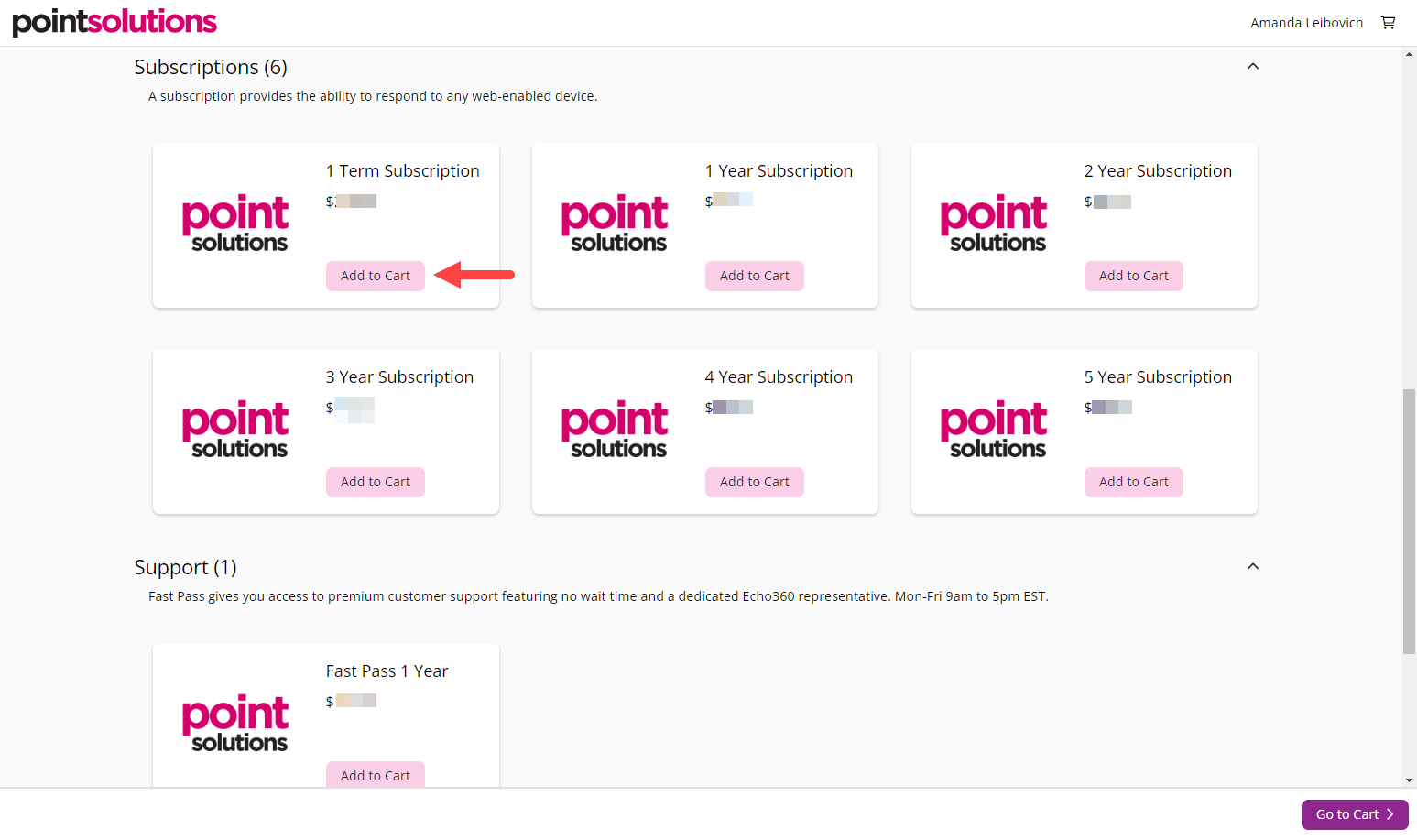This screenshot has height=840, width=1417.
Task: Collapse the Subscriptions section
Action: coord(1253,66)
